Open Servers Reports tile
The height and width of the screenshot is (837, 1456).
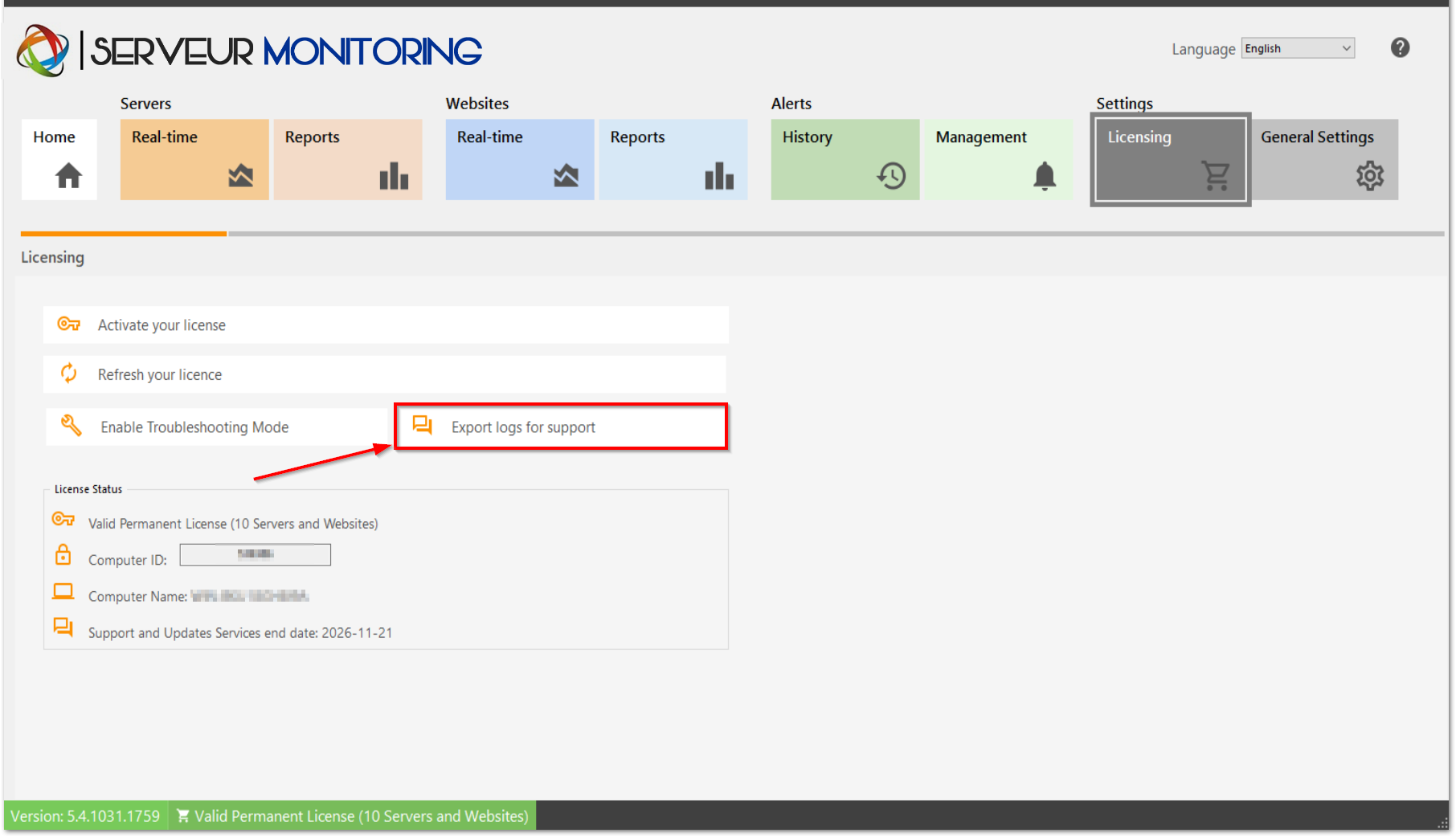(348, 159)
